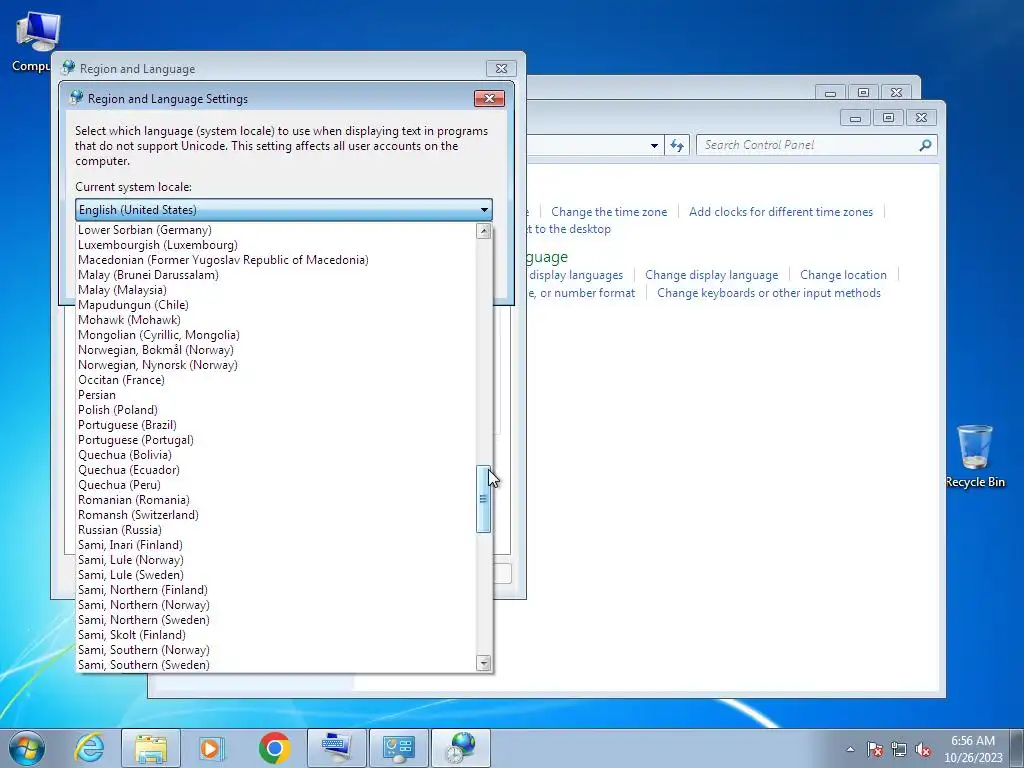Click the search magnifier in Control Panel
The image size is (1024, 768).
point(925,145)
